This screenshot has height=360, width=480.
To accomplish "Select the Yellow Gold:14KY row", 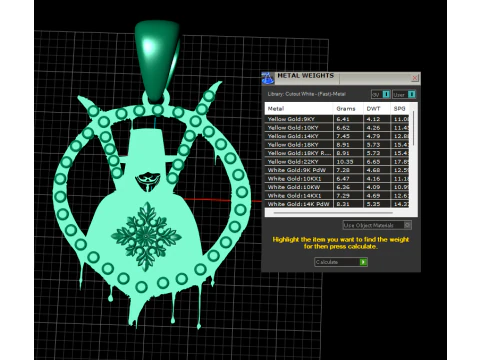I will click(x=337, y=136).
